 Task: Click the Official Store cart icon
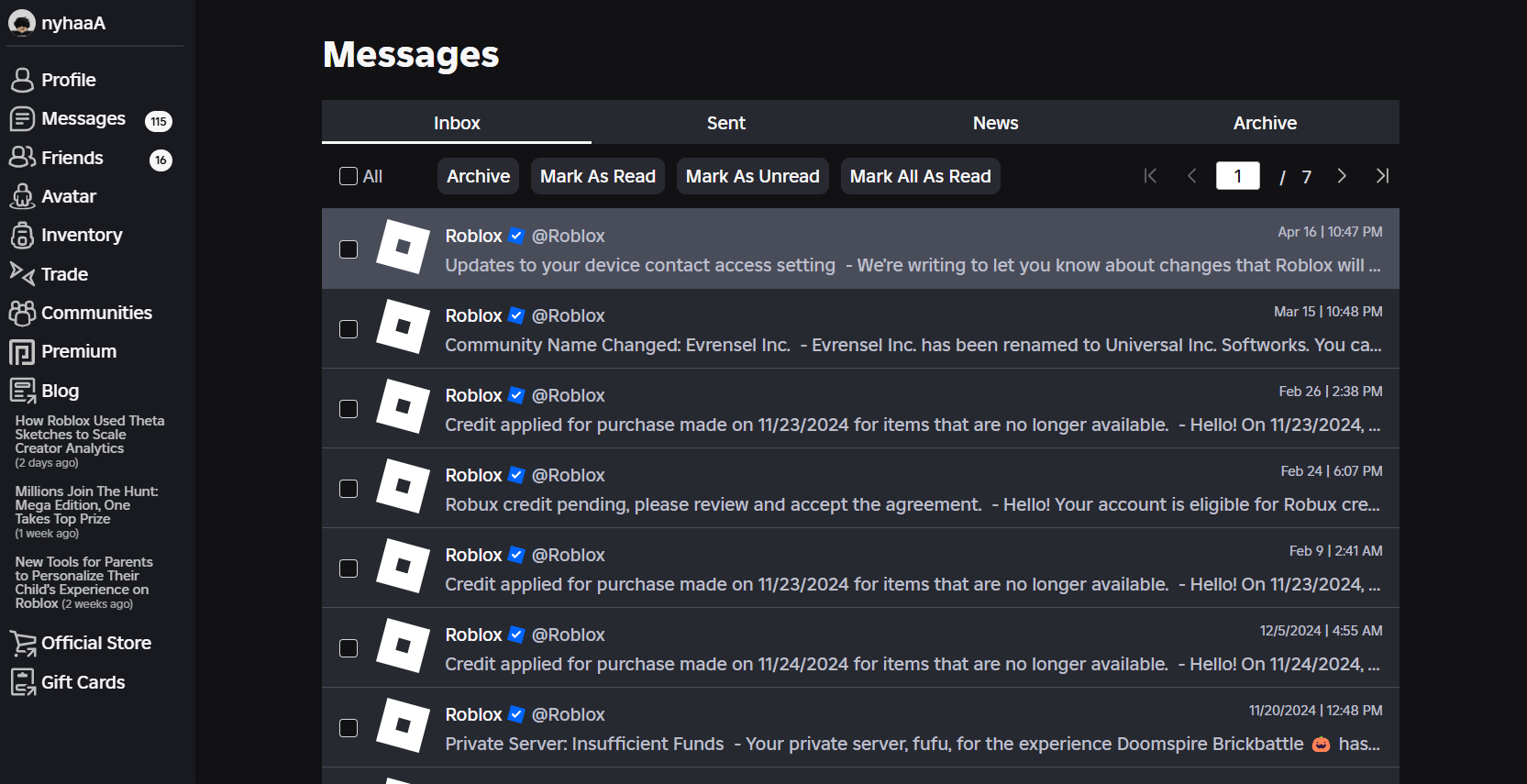(x=23, y=644)
